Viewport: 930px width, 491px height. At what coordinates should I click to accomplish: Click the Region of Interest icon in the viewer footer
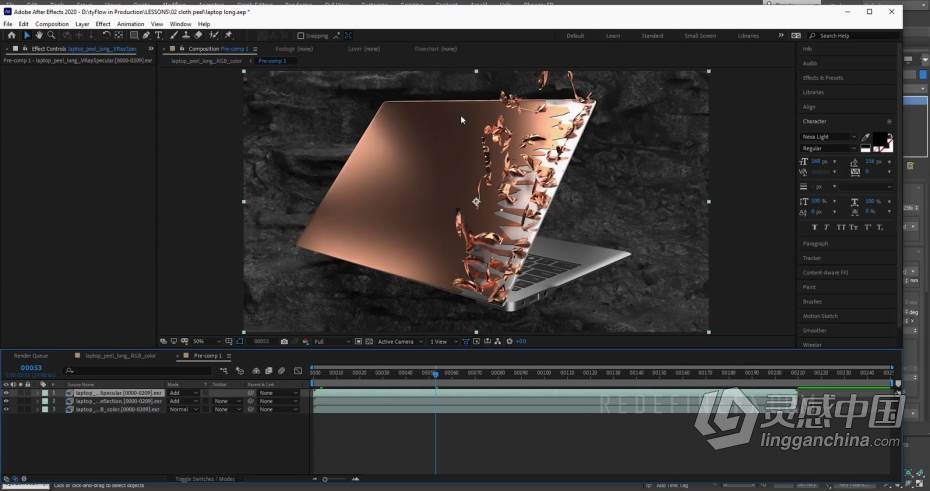click(x=358, y=342)
